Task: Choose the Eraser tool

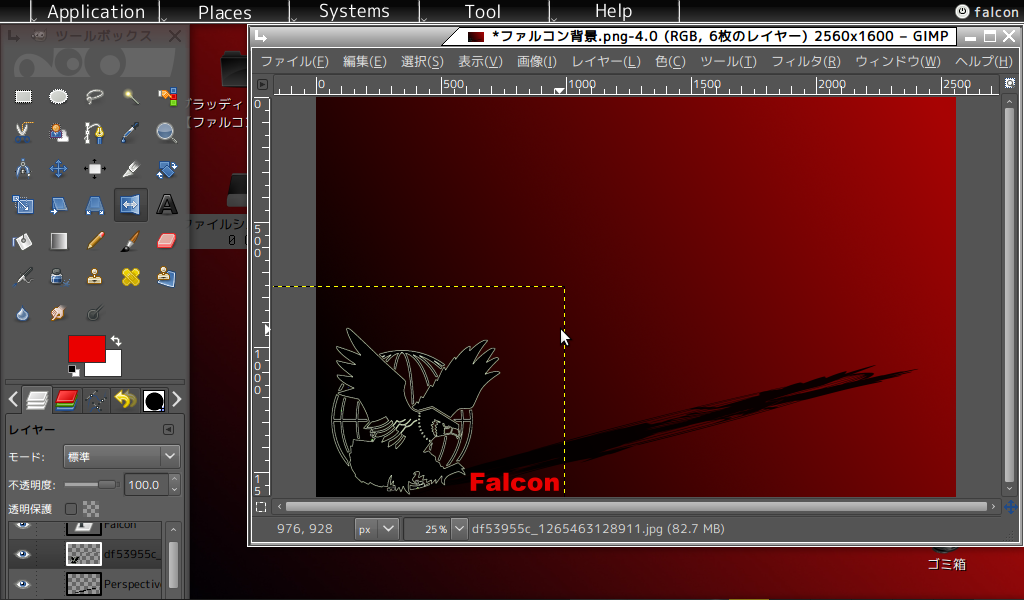Action: [167, 241]
